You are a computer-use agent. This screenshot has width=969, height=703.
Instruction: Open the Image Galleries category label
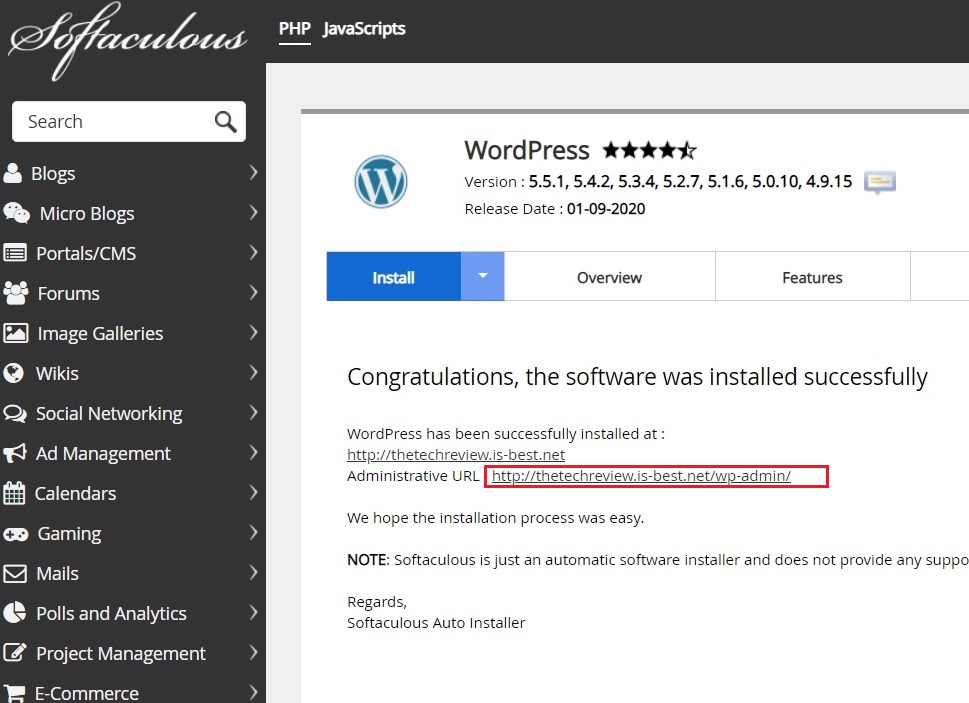point(100,334)
